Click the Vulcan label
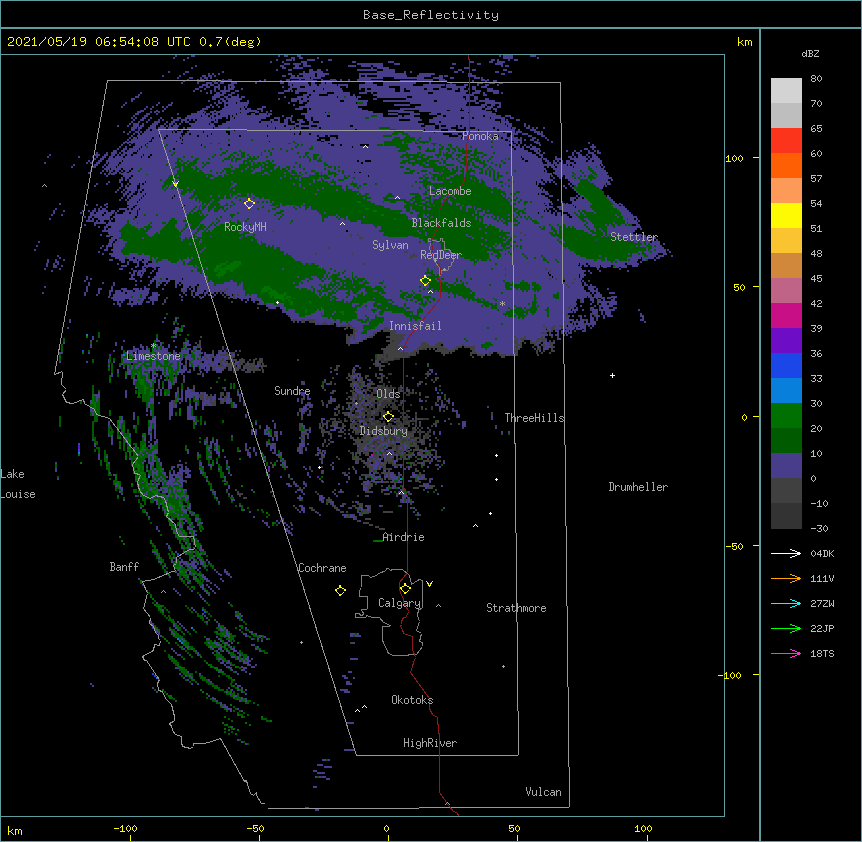The width and height of the screenshot is (862, 842). tap(543, 792)
